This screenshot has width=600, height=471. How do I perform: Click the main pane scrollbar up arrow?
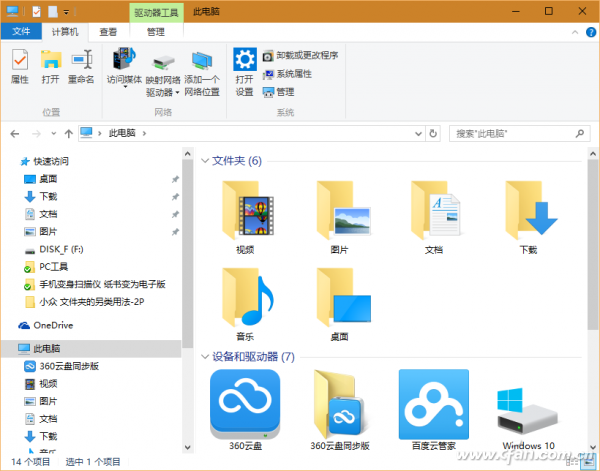point(593,154)
